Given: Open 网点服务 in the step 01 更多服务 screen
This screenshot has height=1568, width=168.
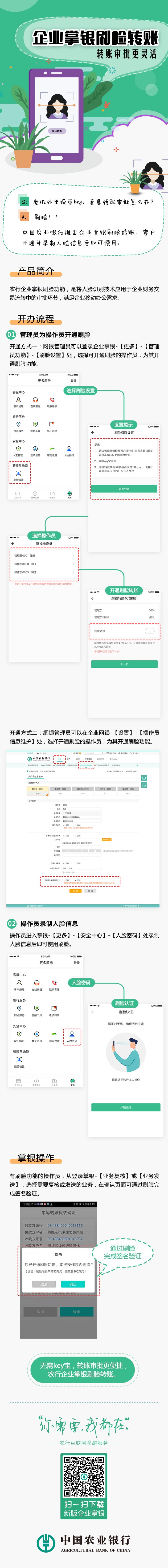Looking at the screenshot, I should [x=18, y=427].
